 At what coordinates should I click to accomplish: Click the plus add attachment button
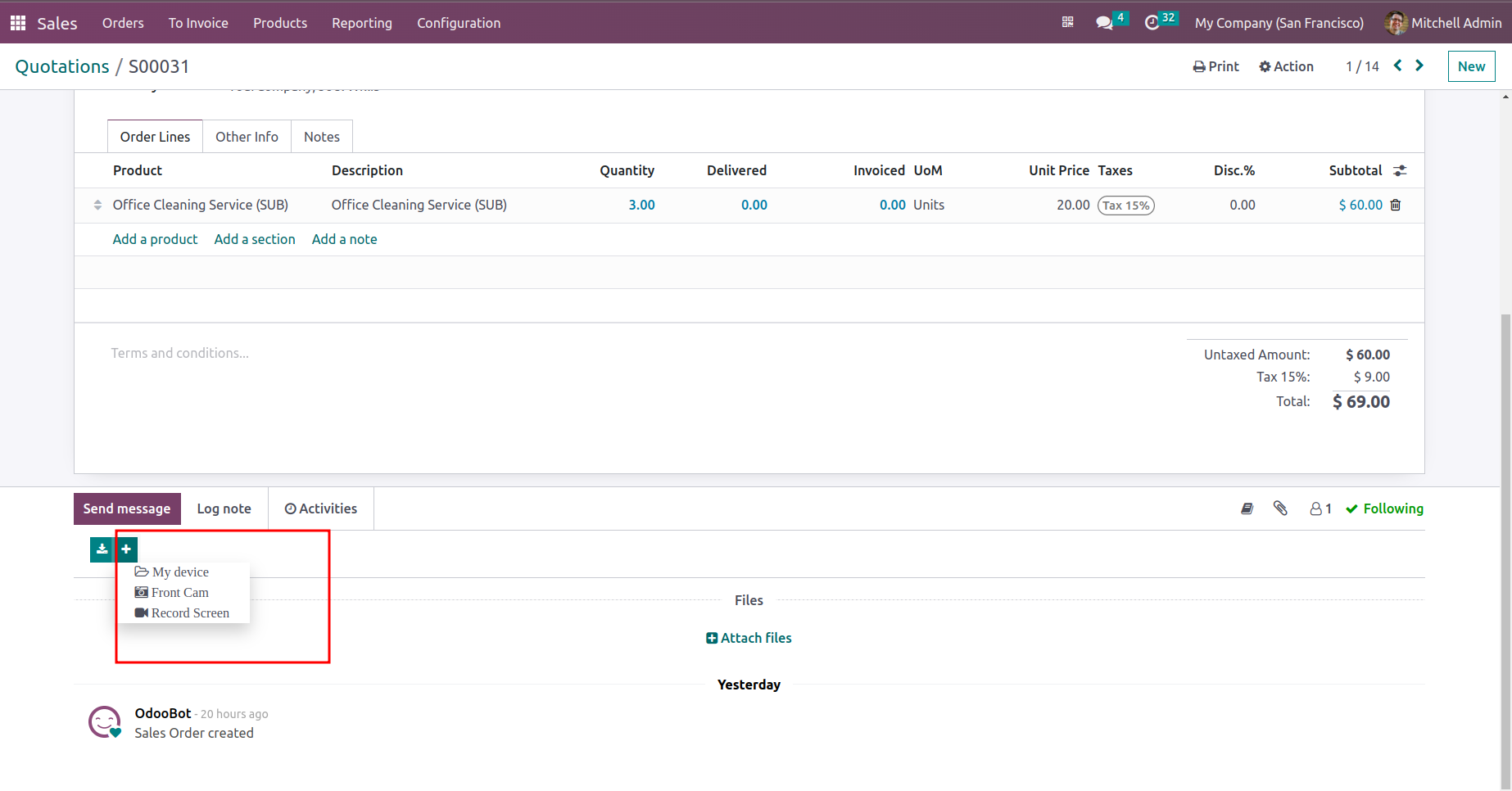(126, 549)
